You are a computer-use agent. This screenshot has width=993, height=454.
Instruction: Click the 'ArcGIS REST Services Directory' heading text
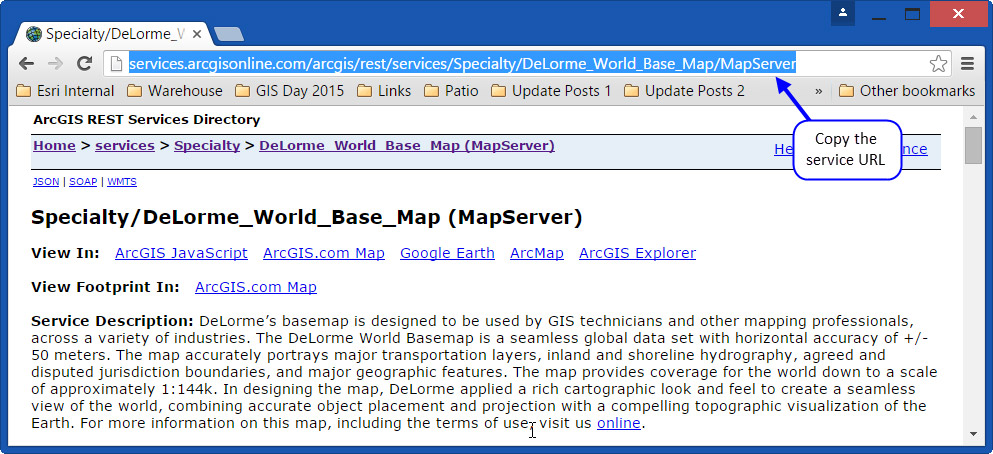coord(147,120)
